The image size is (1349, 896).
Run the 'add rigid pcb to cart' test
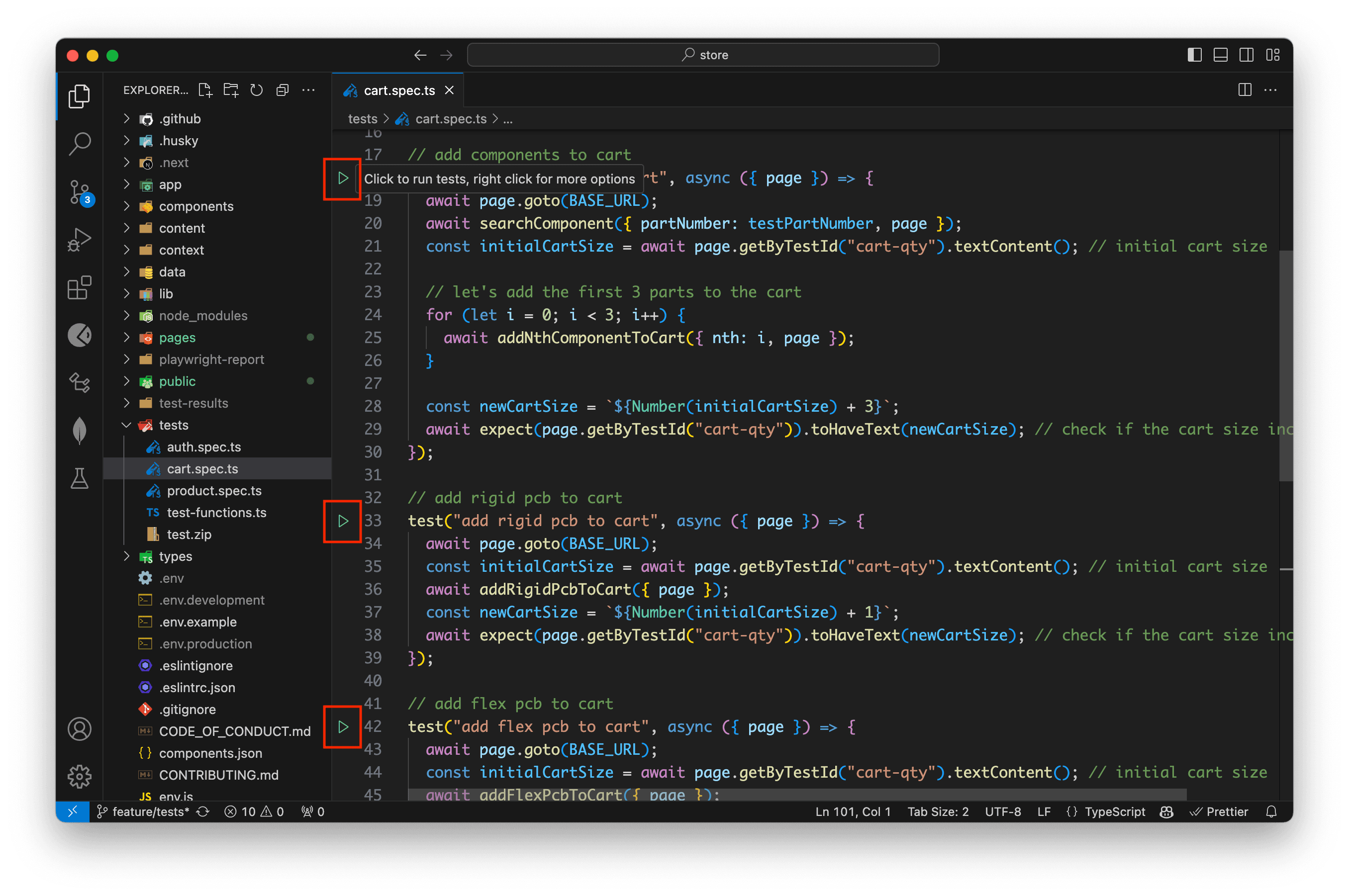[343, 521]
